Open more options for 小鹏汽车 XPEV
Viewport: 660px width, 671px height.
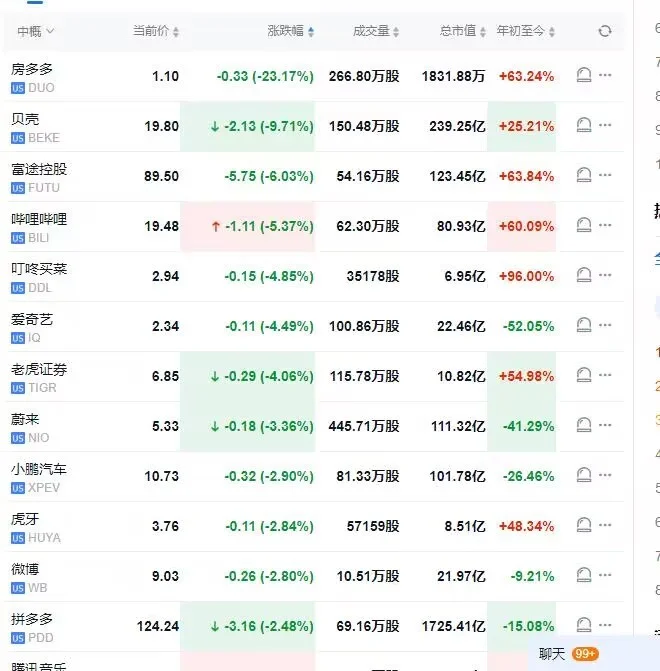(x=604, y=476)
